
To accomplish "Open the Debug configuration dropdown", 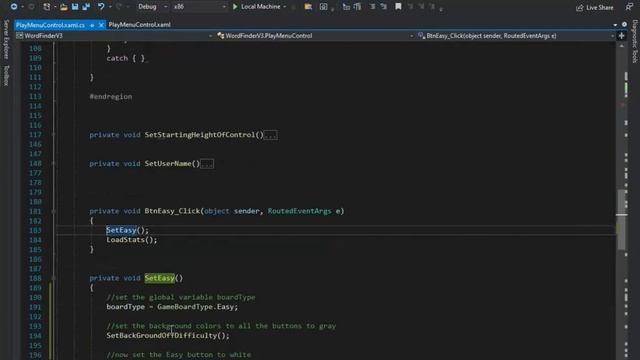I will [x=152, y=7].
